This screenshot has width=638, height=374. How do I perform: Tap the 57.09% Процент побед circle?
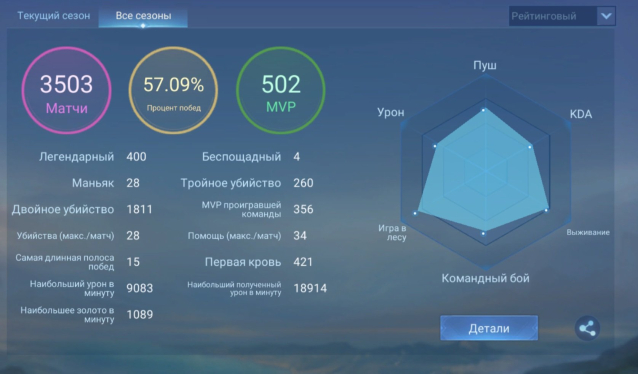pos(173,90)
